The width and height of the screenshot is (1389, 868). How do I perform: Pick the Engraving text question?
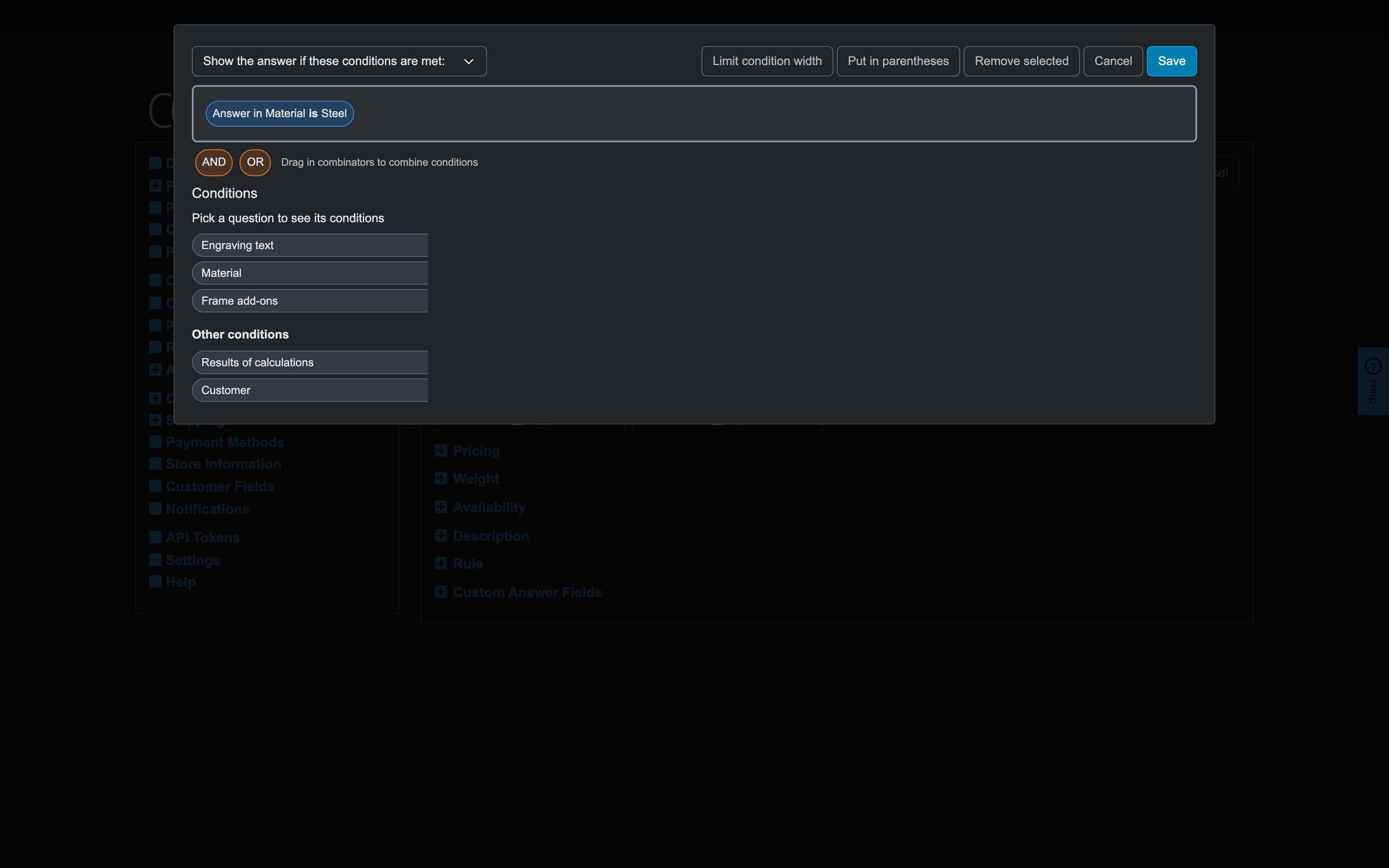(310, 245)
